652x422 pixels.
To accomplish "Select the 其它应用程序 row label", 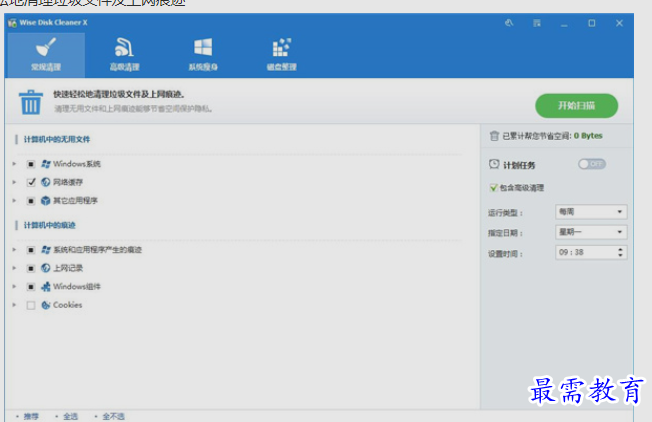I will pos(75,200).
